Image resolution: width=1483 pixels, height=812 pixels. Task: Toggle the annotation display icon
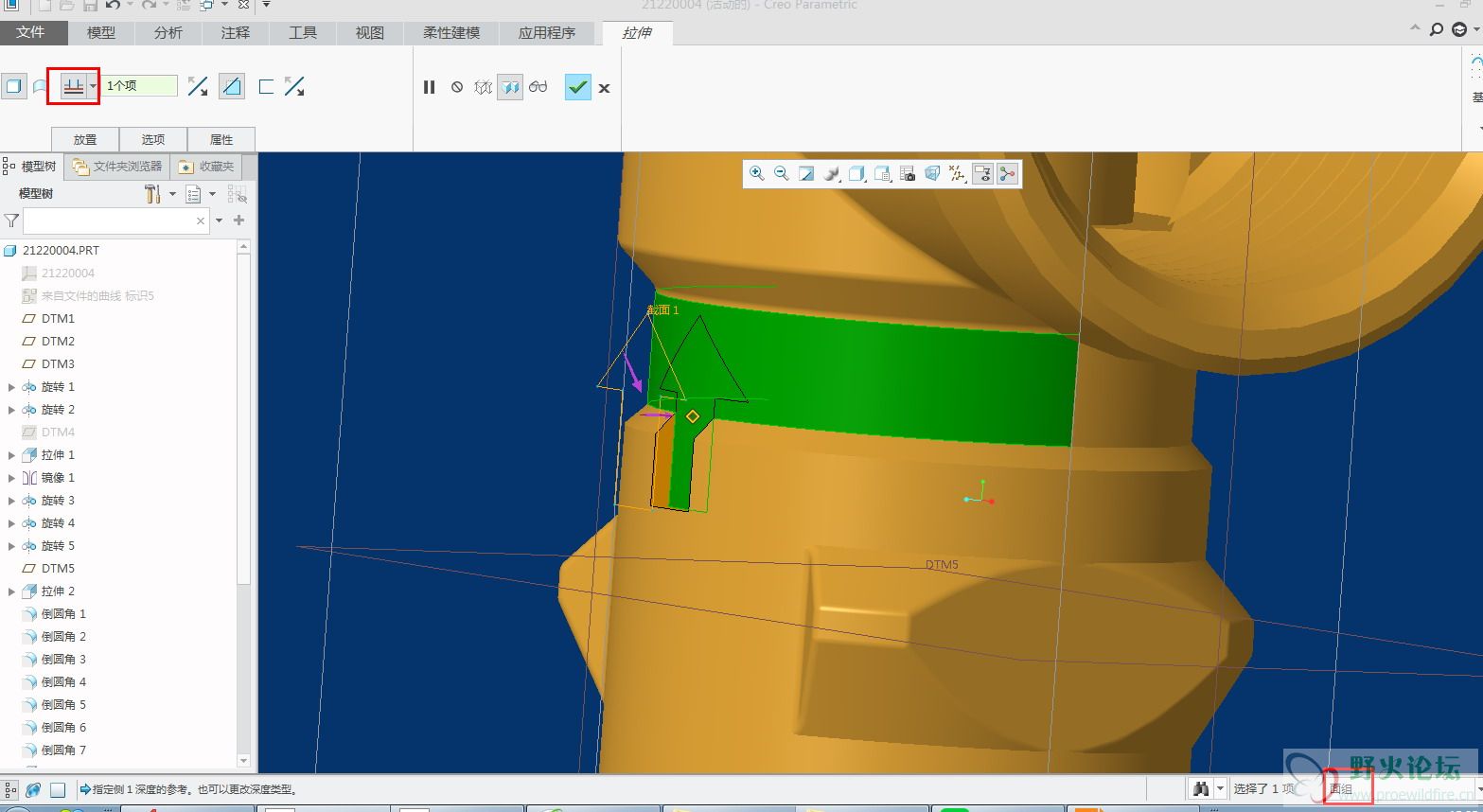click(x=982, y=173)
